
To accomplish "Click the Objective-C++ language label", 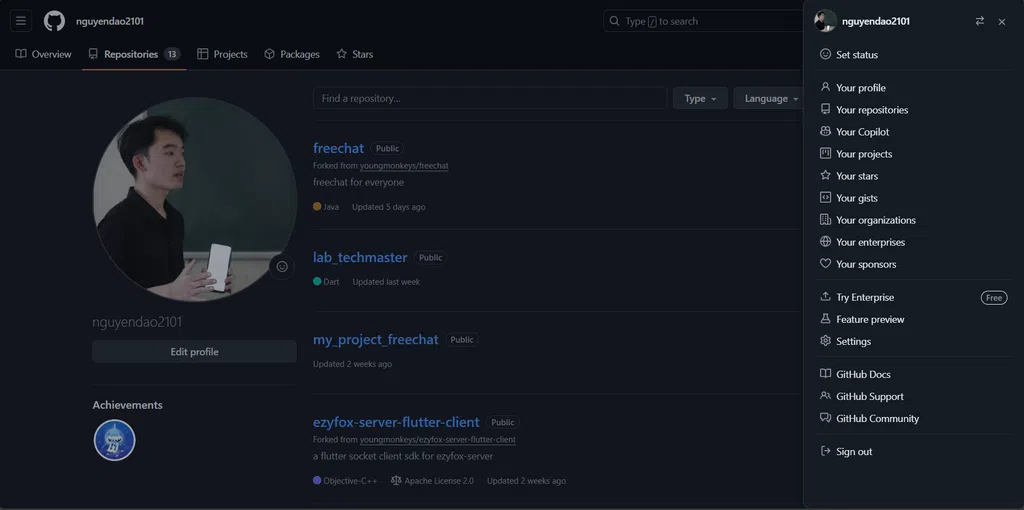I will pyautogui.click(x=350, y=481).
